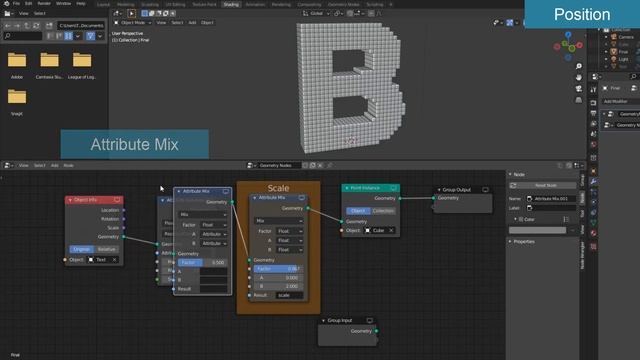
Task: Click the pan hand gizmo in viewport
Action: point(579,77)
